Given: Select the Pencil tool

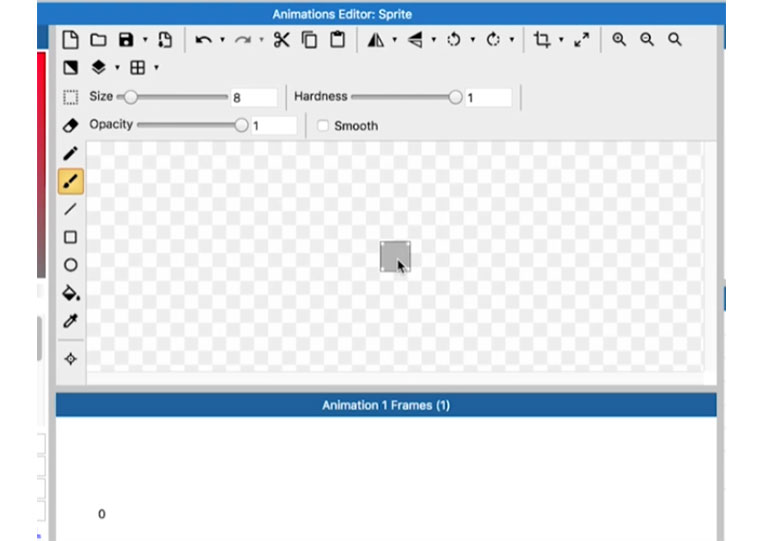Looking at the screenshot, I should tap(71, 154).
